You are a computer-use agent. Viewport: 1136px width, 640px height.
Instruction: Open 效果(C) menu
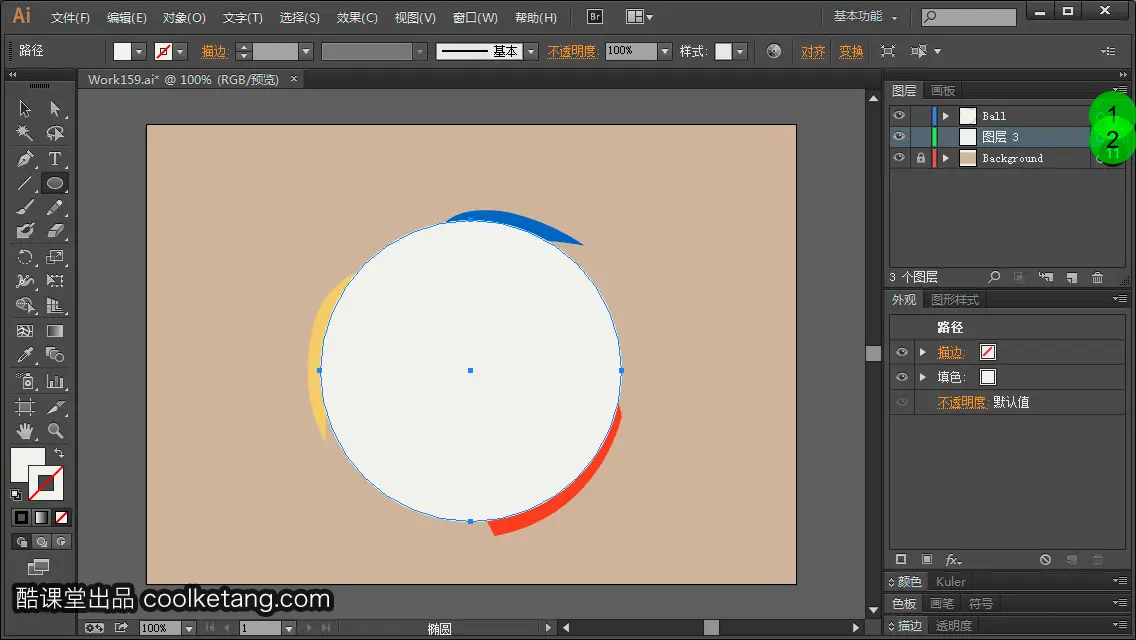click(x=357, y=17)
